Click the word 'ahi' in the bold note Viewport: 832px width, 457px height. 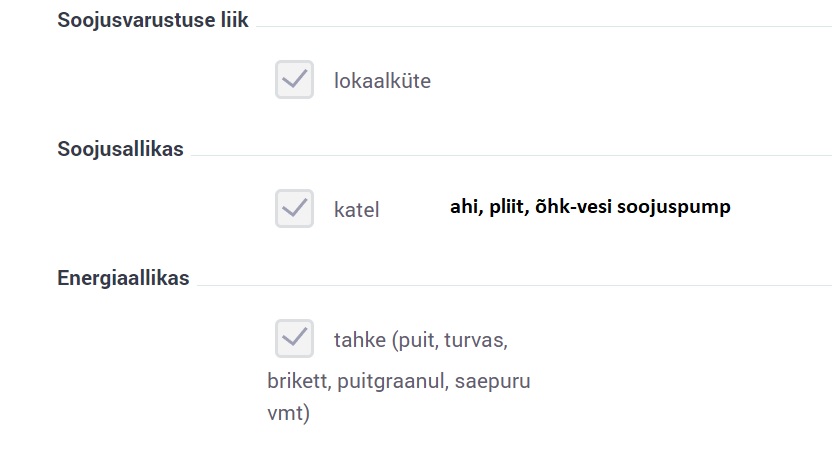coord(463,207)
